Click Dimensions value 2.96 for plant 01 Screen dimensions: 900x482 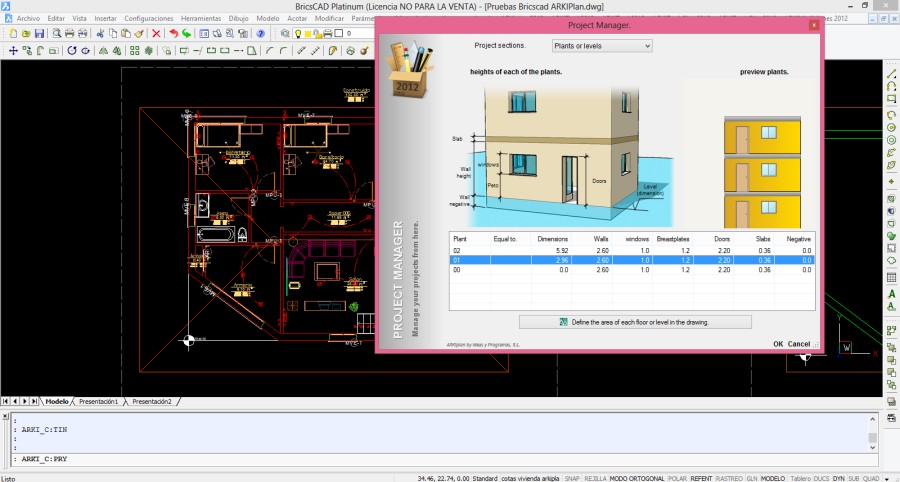(562, 260)
